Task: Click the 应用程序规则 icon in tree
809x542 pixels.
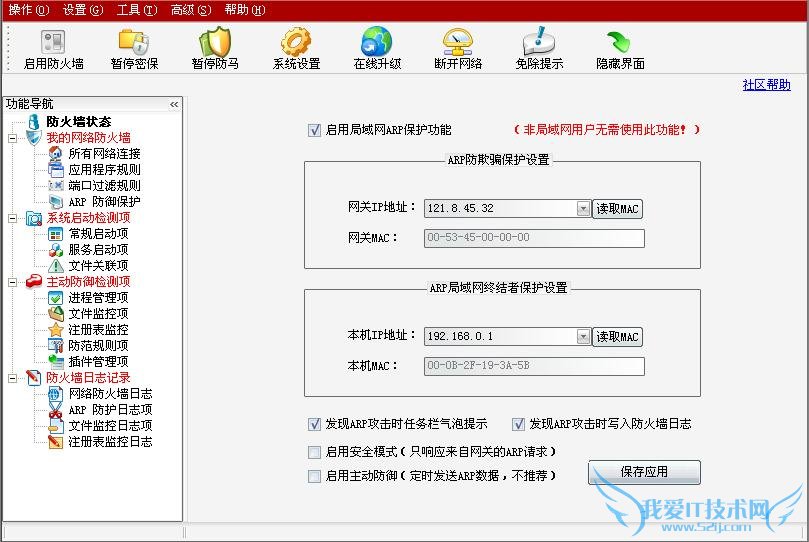Action: tap(55, 169)
